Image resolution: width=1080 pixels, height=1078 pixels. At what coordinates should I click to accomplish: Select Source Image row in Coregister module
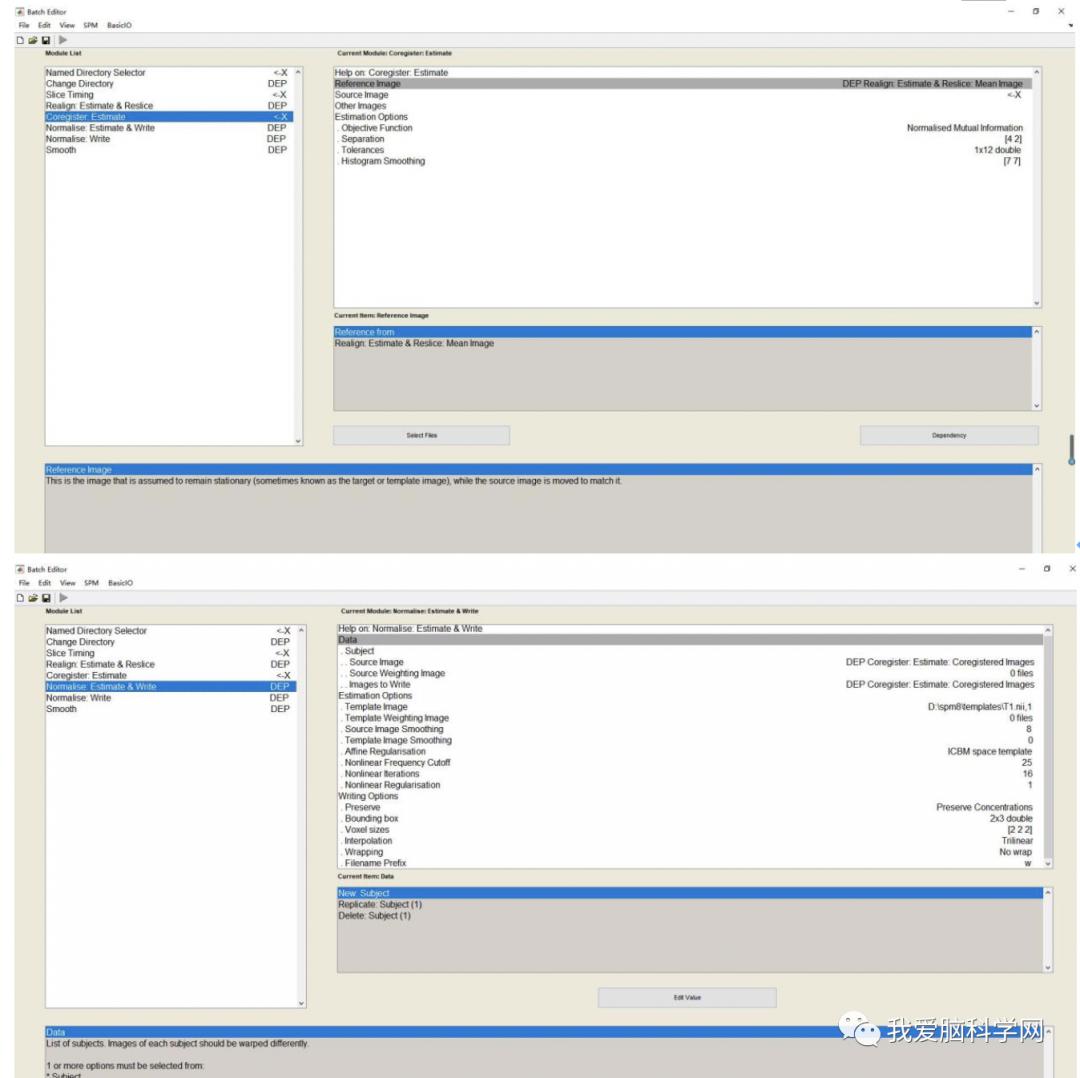683,94
